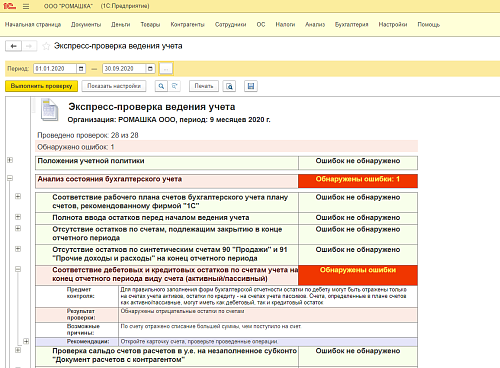Click the 1C logo icon
The image size is (500, 368).
[x=10, y=6]
